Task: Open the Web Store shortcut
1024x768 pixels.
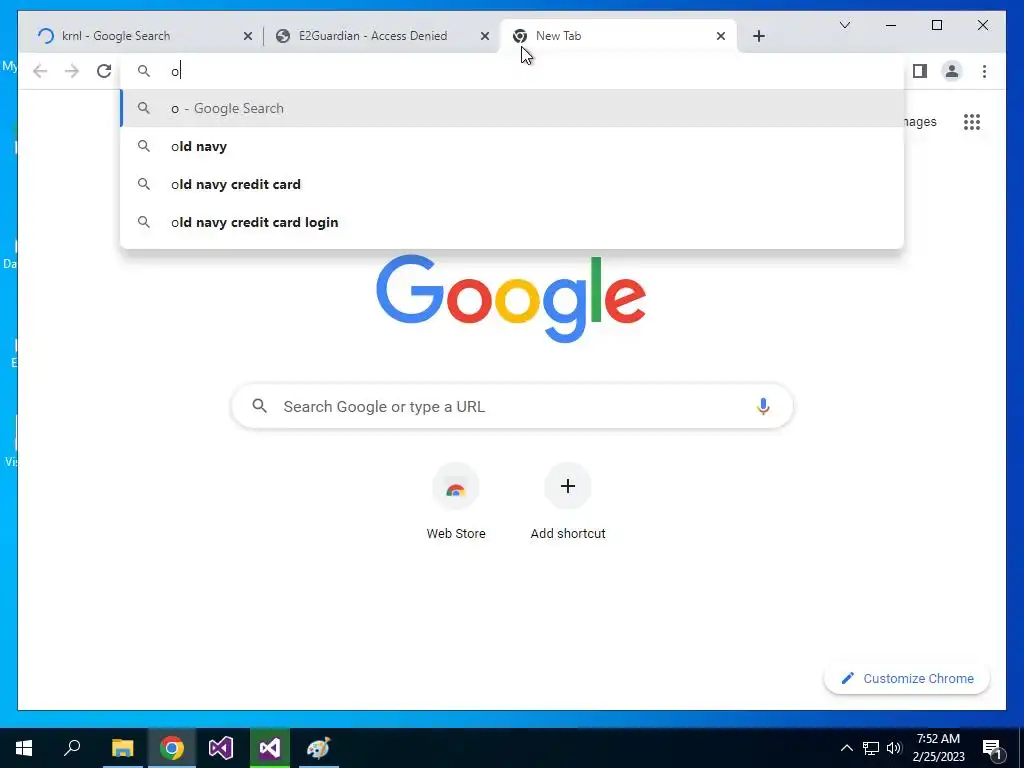Action: (x=456, y=502)
